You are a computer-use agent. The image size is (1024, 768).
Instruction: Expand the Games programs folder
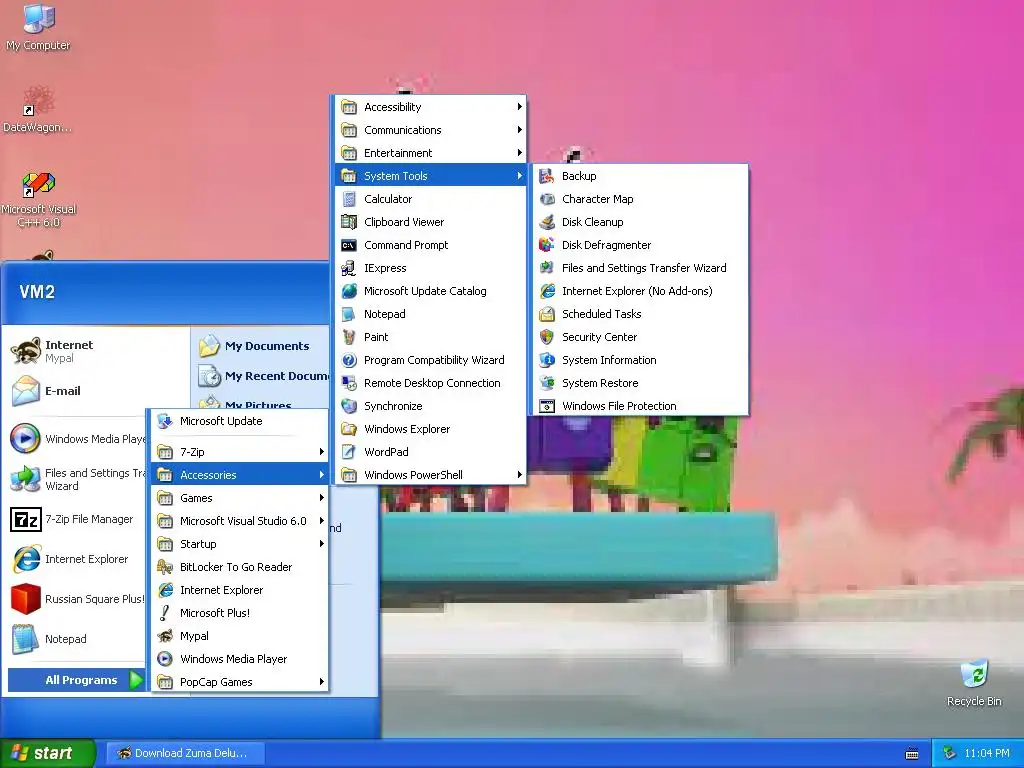click(x=240, y=498)
